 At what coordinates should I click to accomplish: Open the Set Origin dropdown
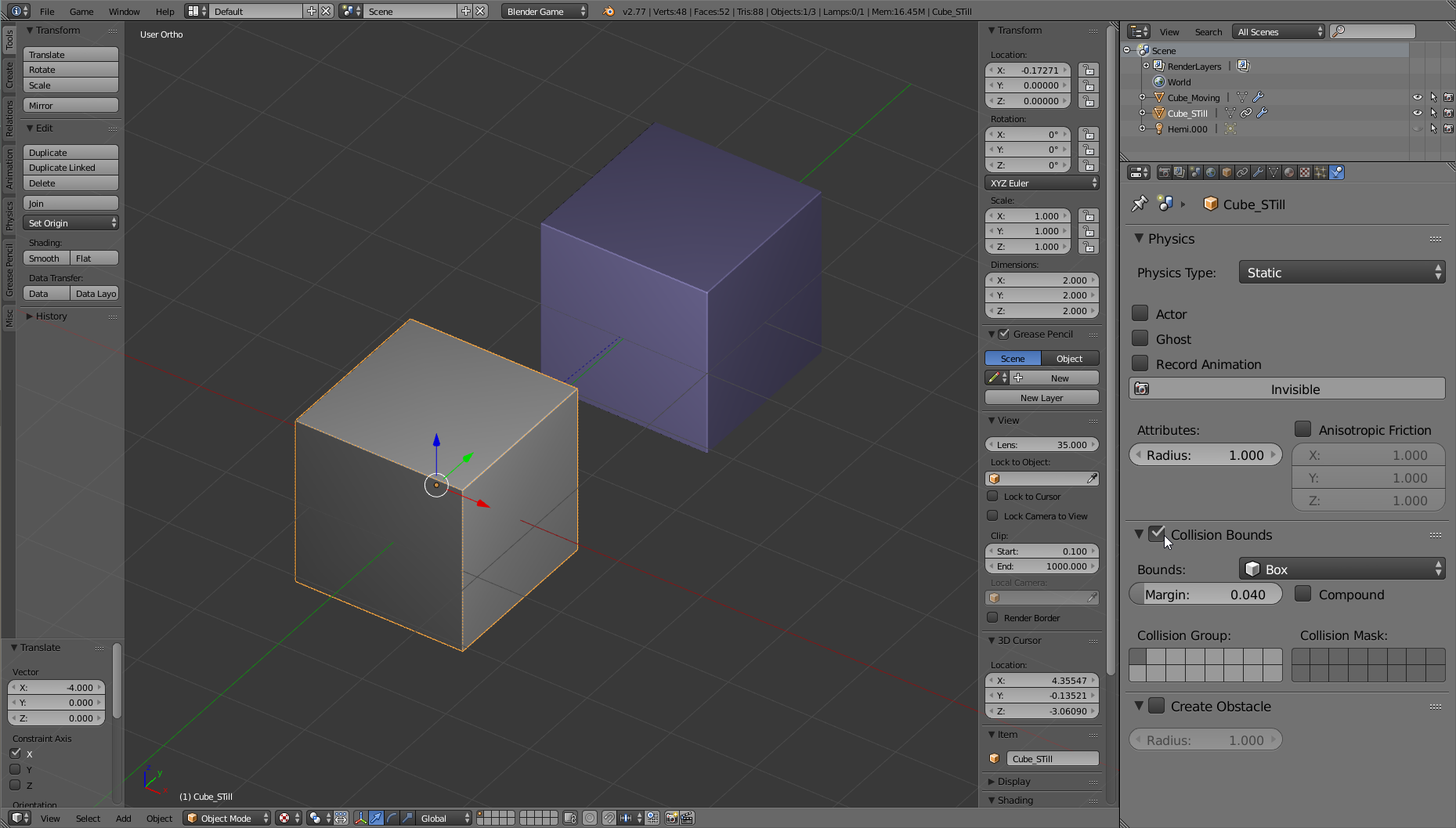pyautogui.click(x=70, y=223)
